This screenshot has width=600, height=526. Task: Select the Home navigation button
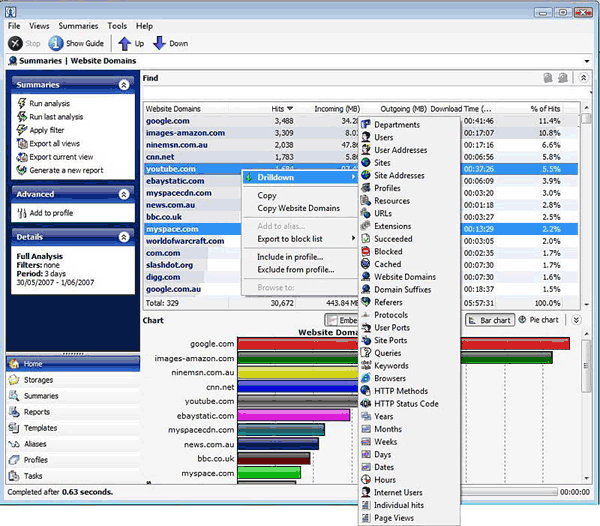[x=73, y=364]
